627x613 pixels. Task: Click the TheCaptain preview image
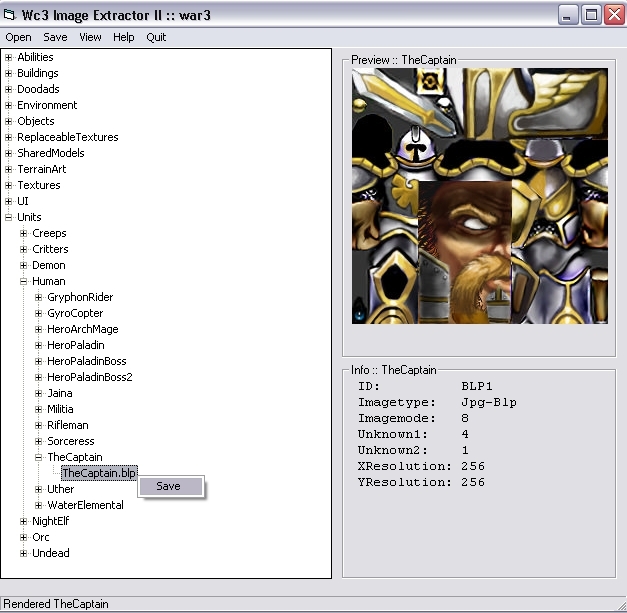480,196
